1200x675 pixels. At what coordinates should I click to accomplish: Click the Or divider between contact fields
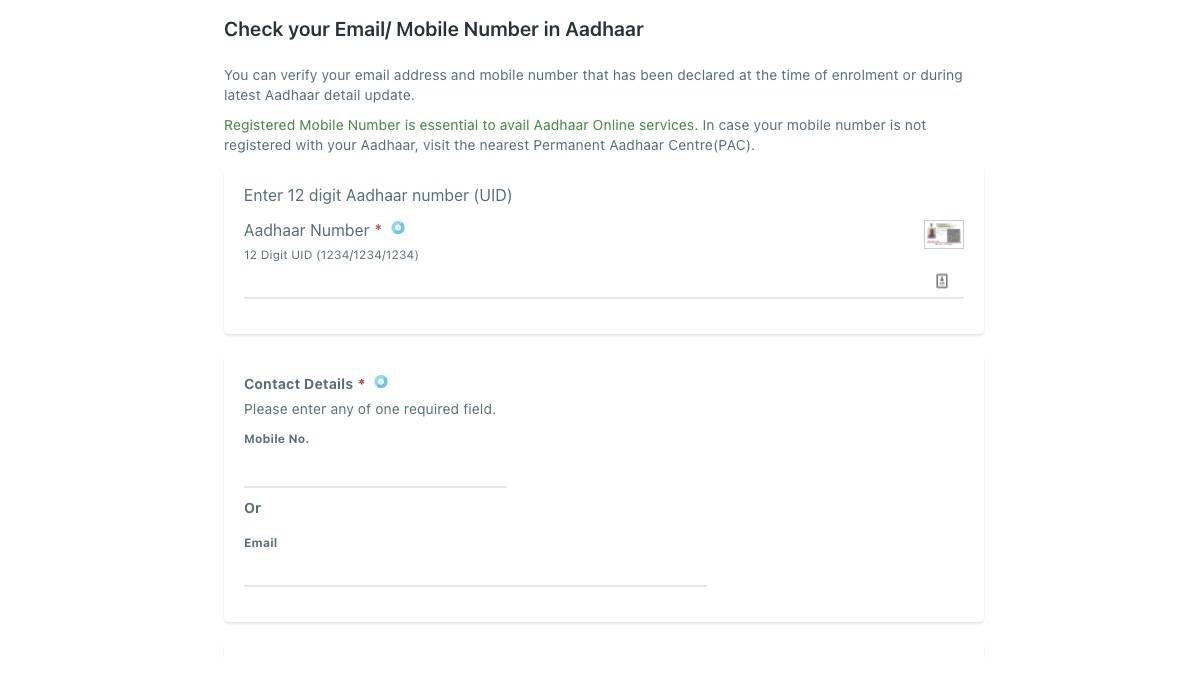(x=252, y=507)
